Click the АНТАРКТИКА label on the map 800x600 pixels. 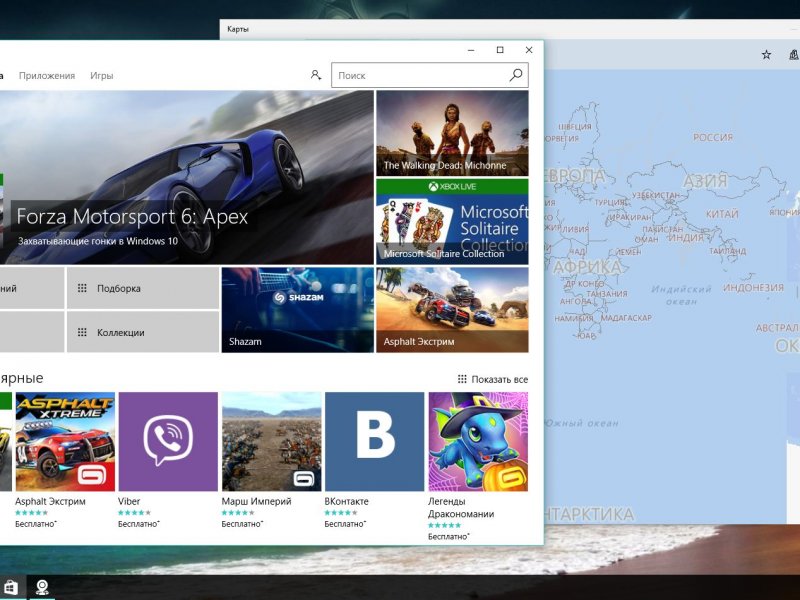click(x=589, y=514)
